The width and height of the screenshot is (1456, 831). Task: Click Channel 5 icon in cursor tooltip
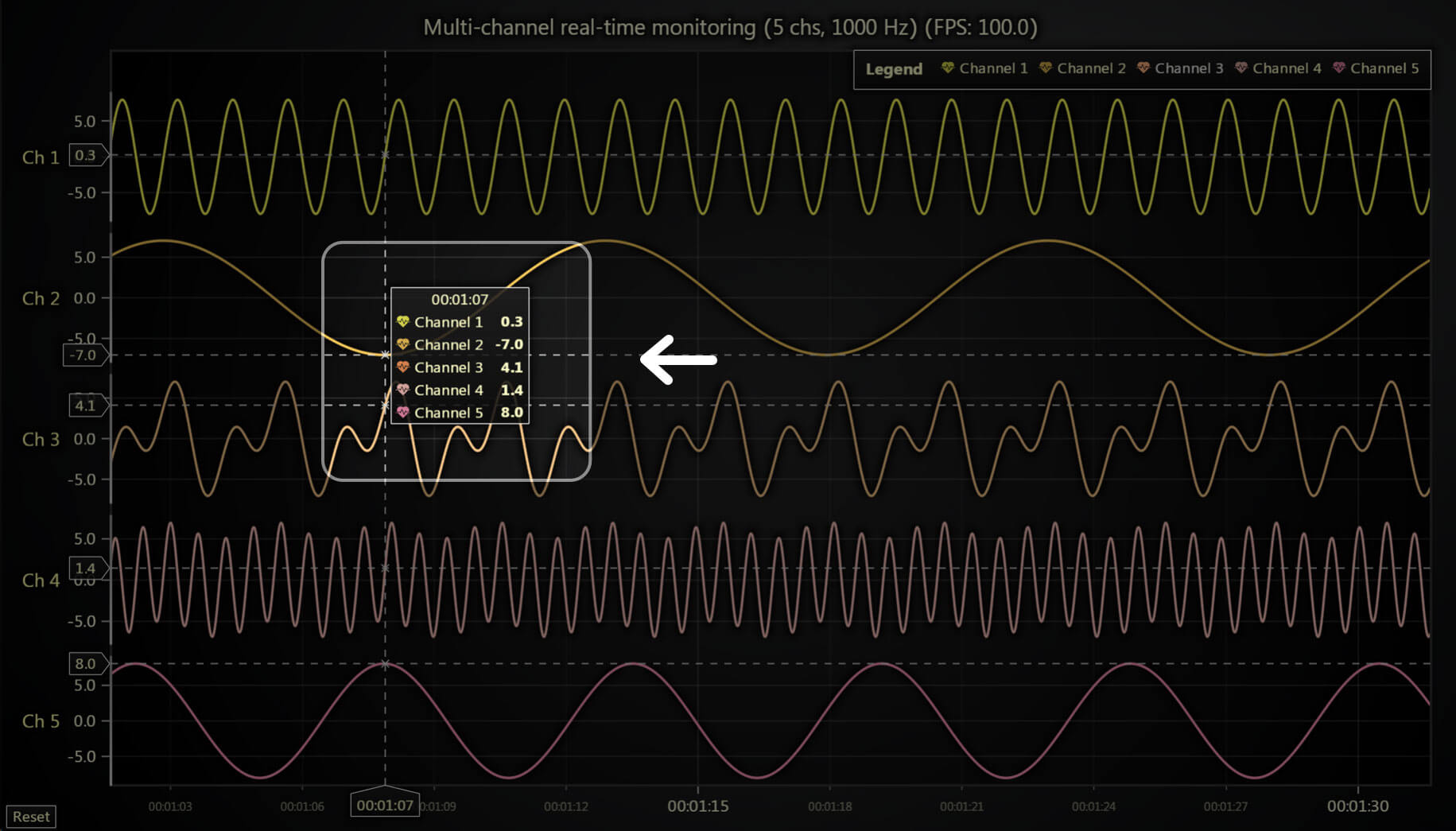[402, 413]
